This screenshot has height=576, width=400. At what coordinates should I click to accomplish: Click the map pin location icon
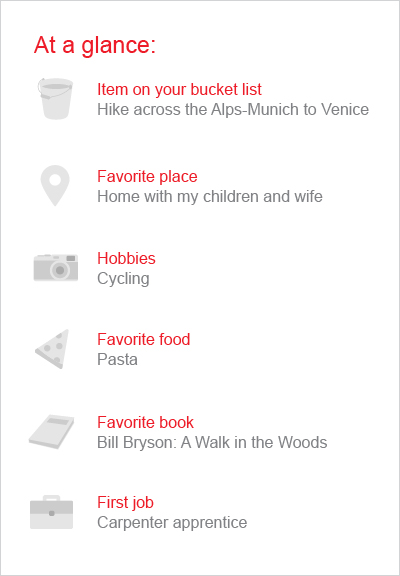click(x=55, y=186)
